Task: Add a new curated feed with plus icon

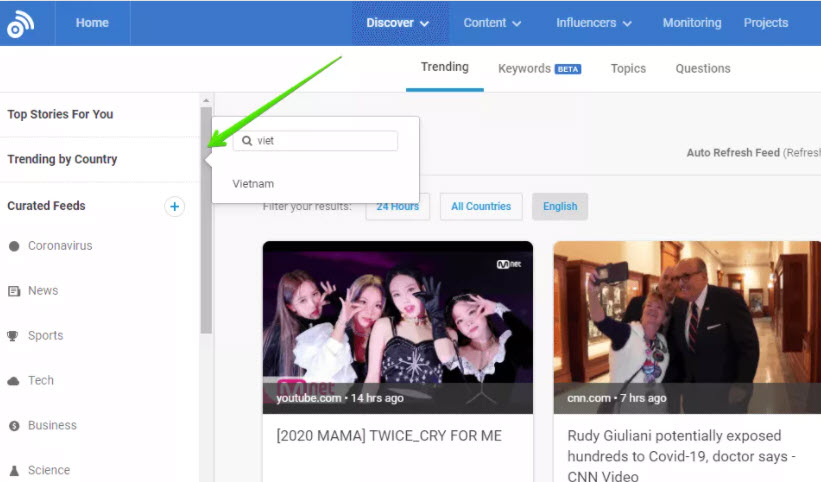Action: coord(174,206)
